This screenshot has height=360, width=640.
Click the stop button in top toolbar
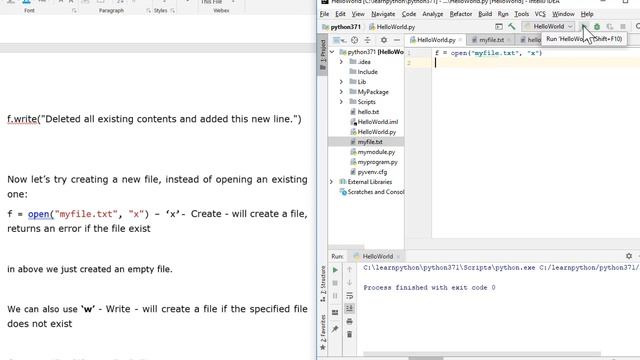[x=622, y=27]
